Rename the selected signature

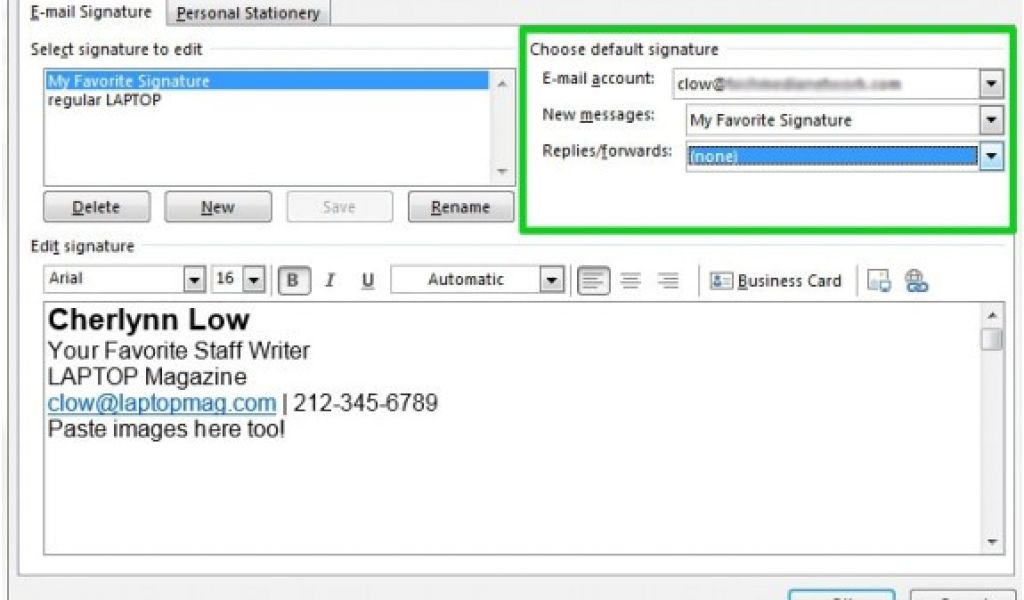tap(460, 207)
